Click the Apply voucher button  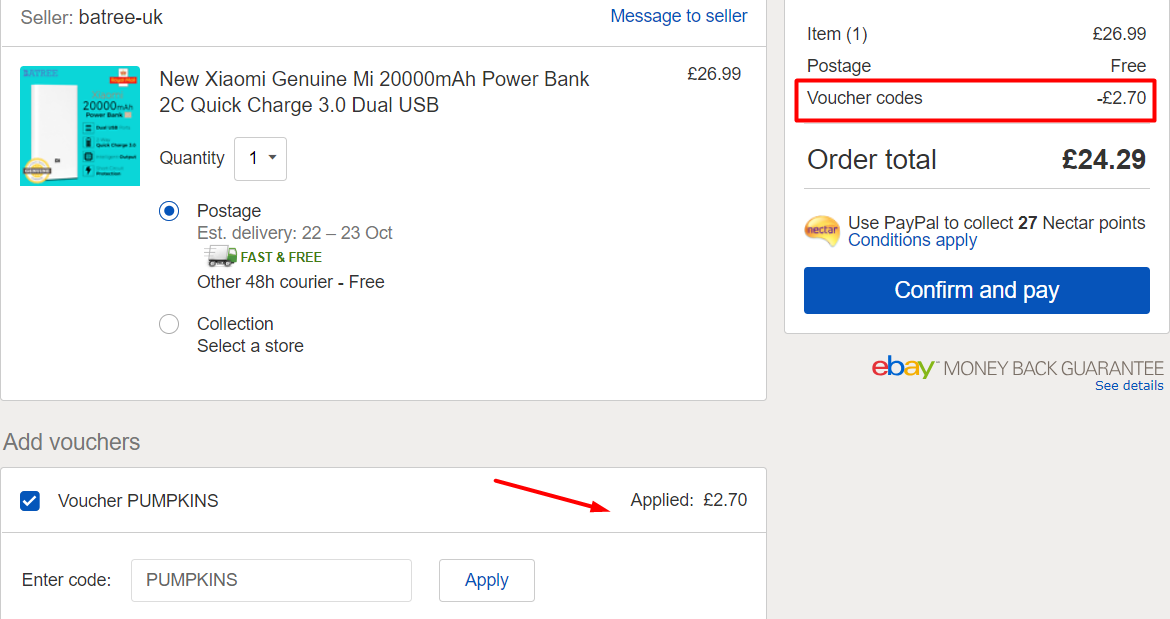[487, 580]
